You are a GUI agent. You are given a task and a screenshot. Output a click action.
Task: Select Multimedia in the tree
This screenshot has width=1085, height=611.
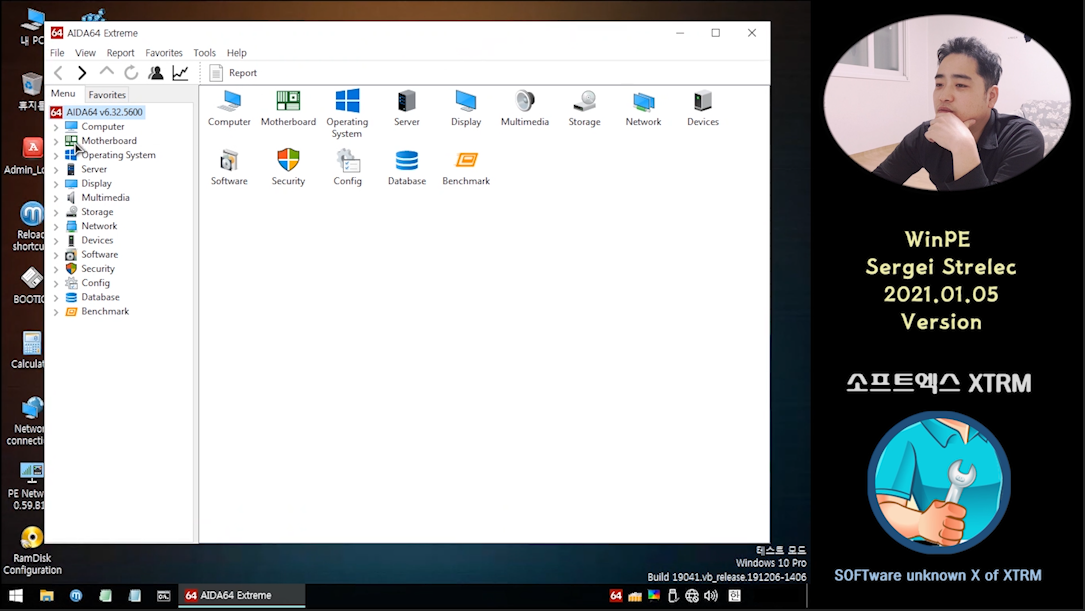105,198
